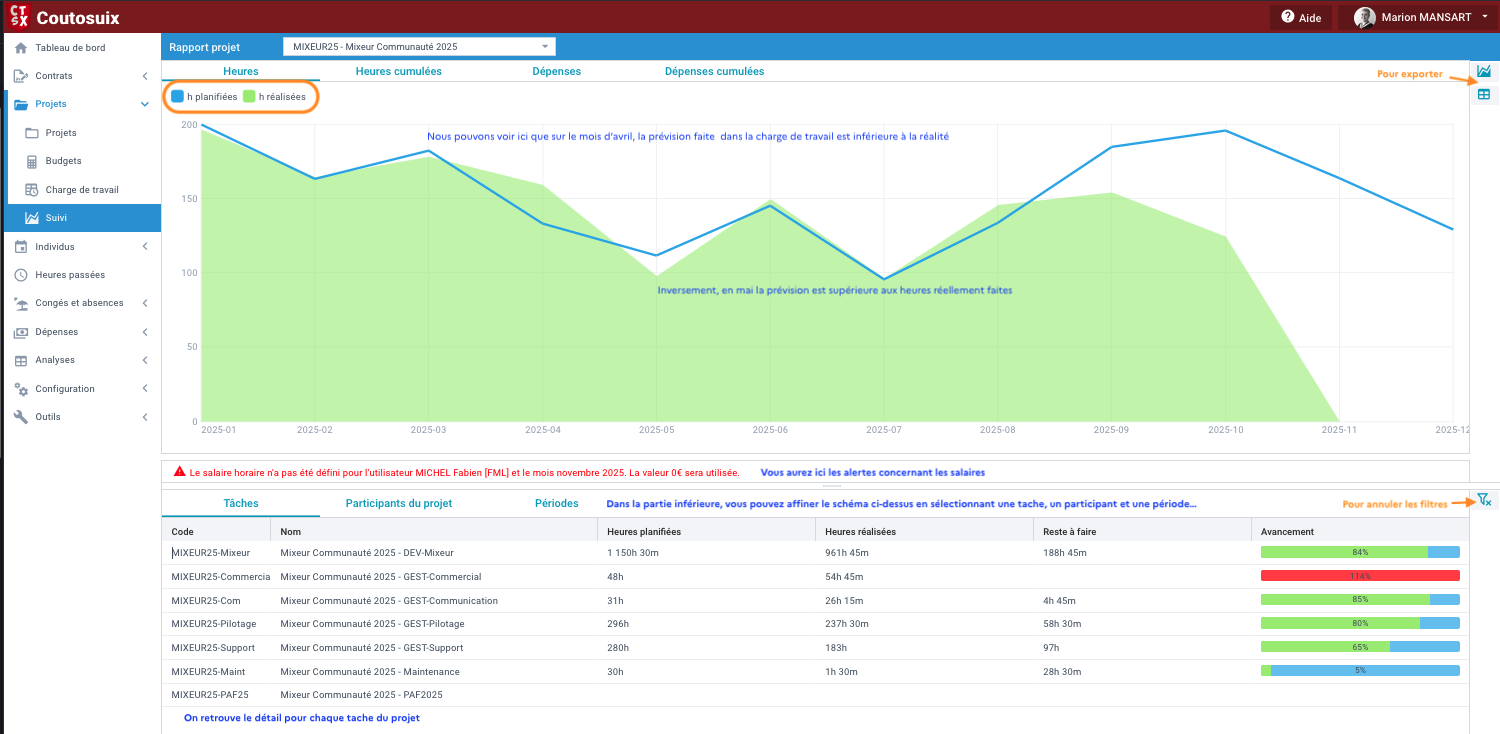Click the Charge de travail icon

[x=31, y=190]
